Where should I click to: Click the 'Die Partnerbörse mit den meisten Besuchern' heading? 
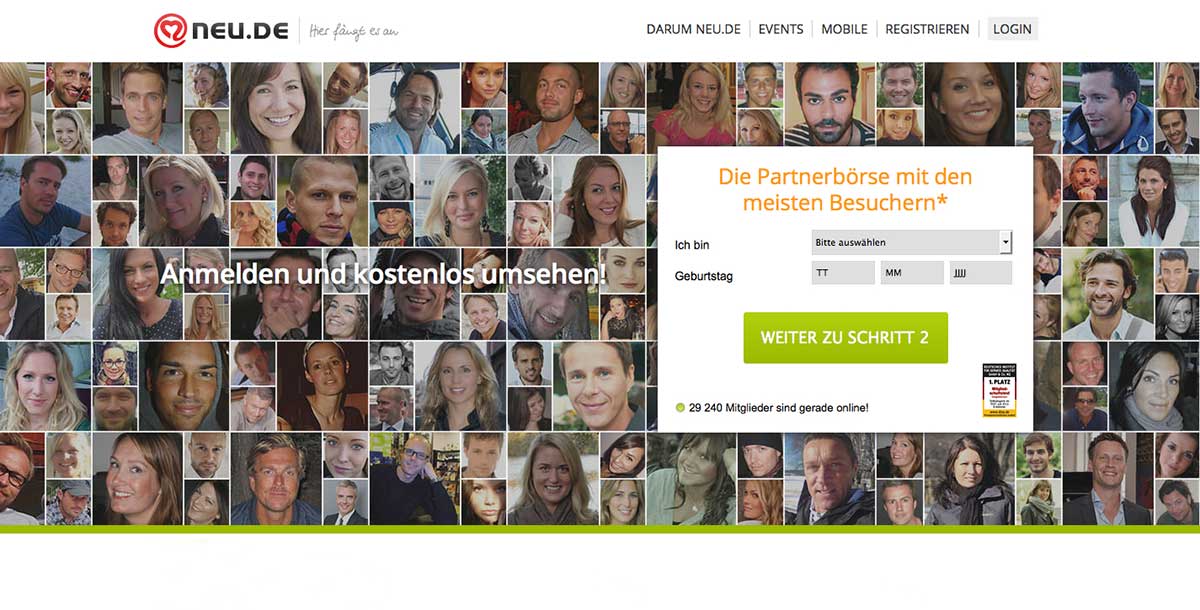845,190
